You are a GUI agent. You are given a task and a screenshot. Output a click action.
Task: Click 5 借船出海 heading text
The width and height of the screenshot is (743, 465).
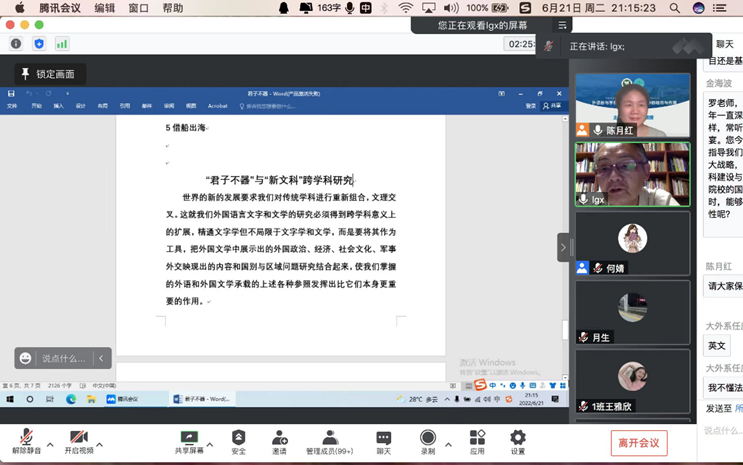click(186, 128)
